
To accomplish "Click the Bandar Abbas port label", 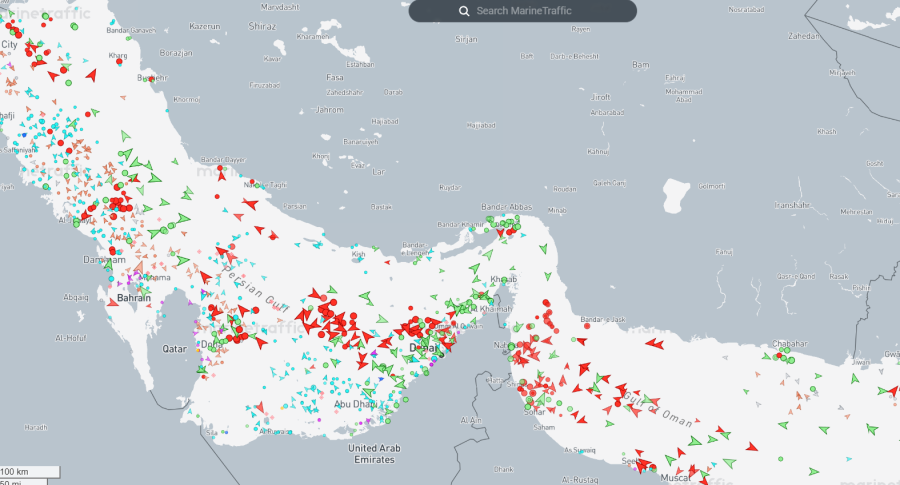I will 503,207.
